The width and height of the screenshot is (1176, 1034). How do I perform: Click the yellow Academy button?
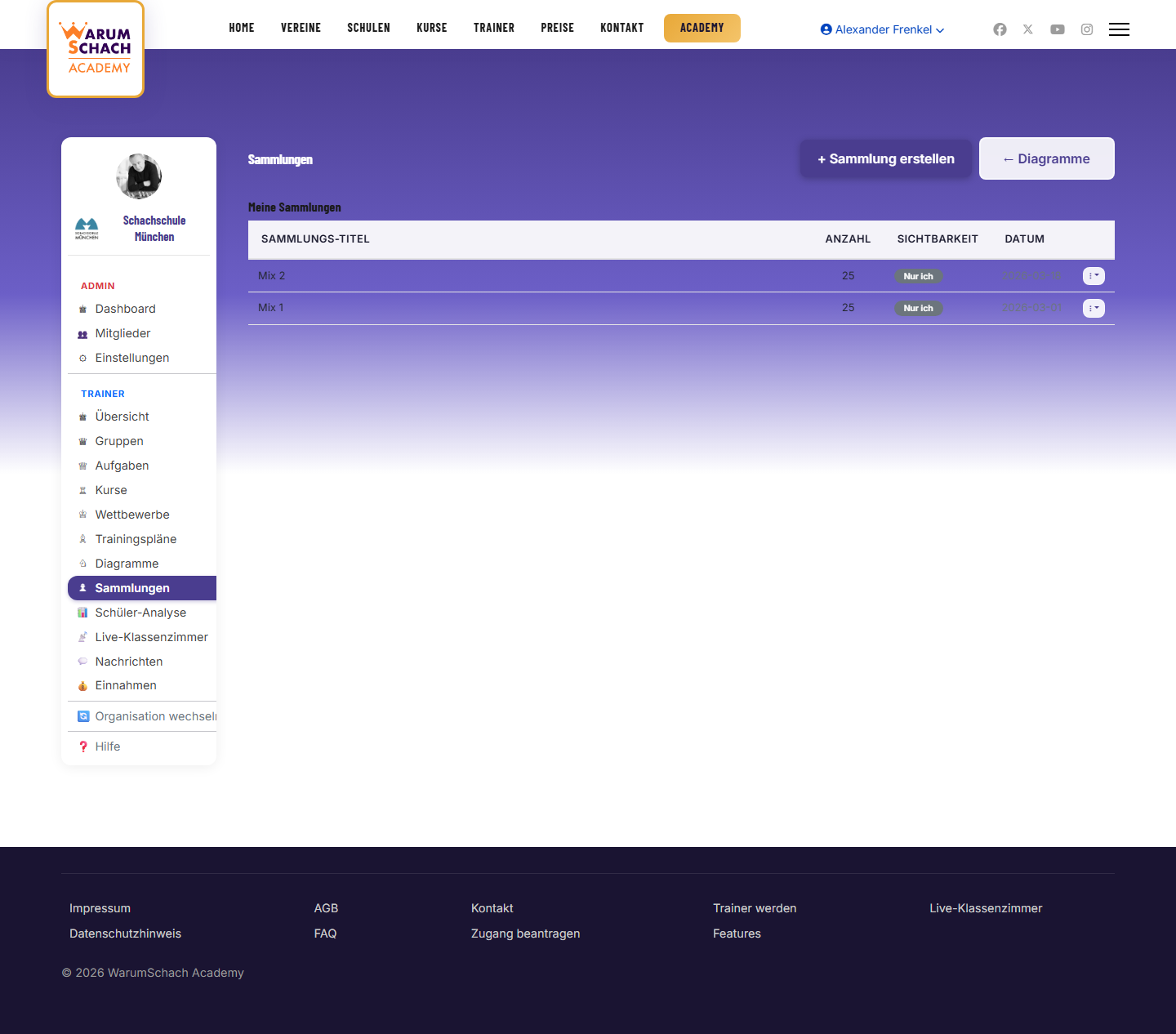(x=702, y=28)
